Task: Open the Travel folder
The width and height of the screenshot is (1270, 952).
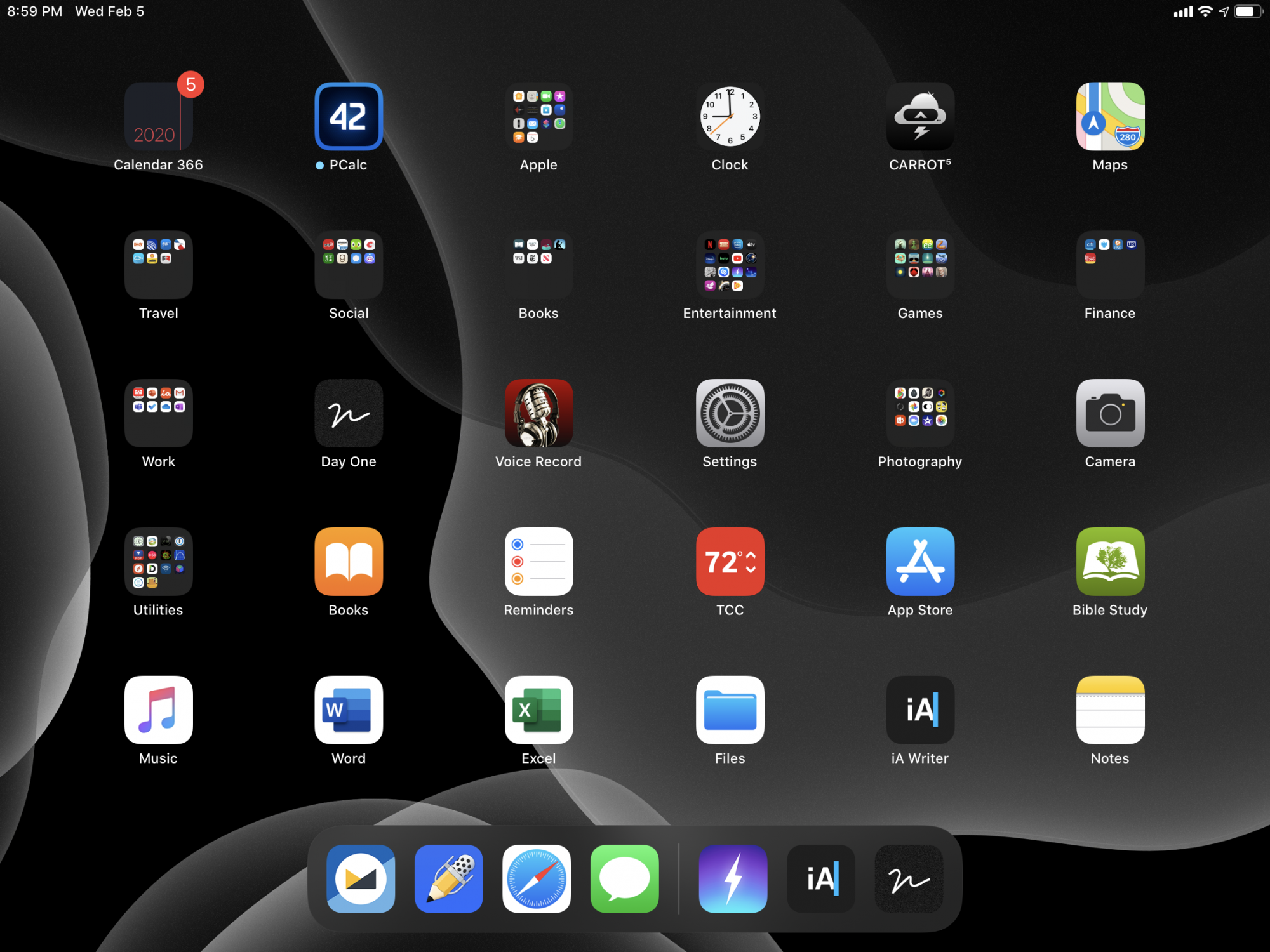Action: [x=159, y=265]
